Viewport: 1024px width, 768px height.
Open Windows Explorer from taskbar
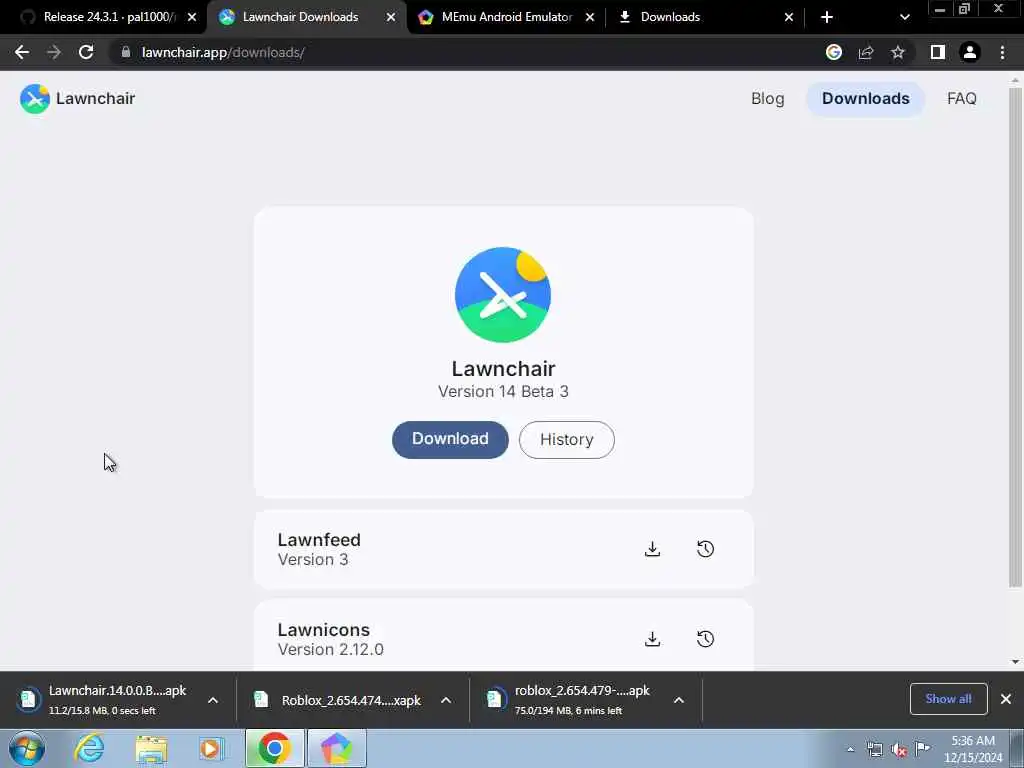(151, 748)
